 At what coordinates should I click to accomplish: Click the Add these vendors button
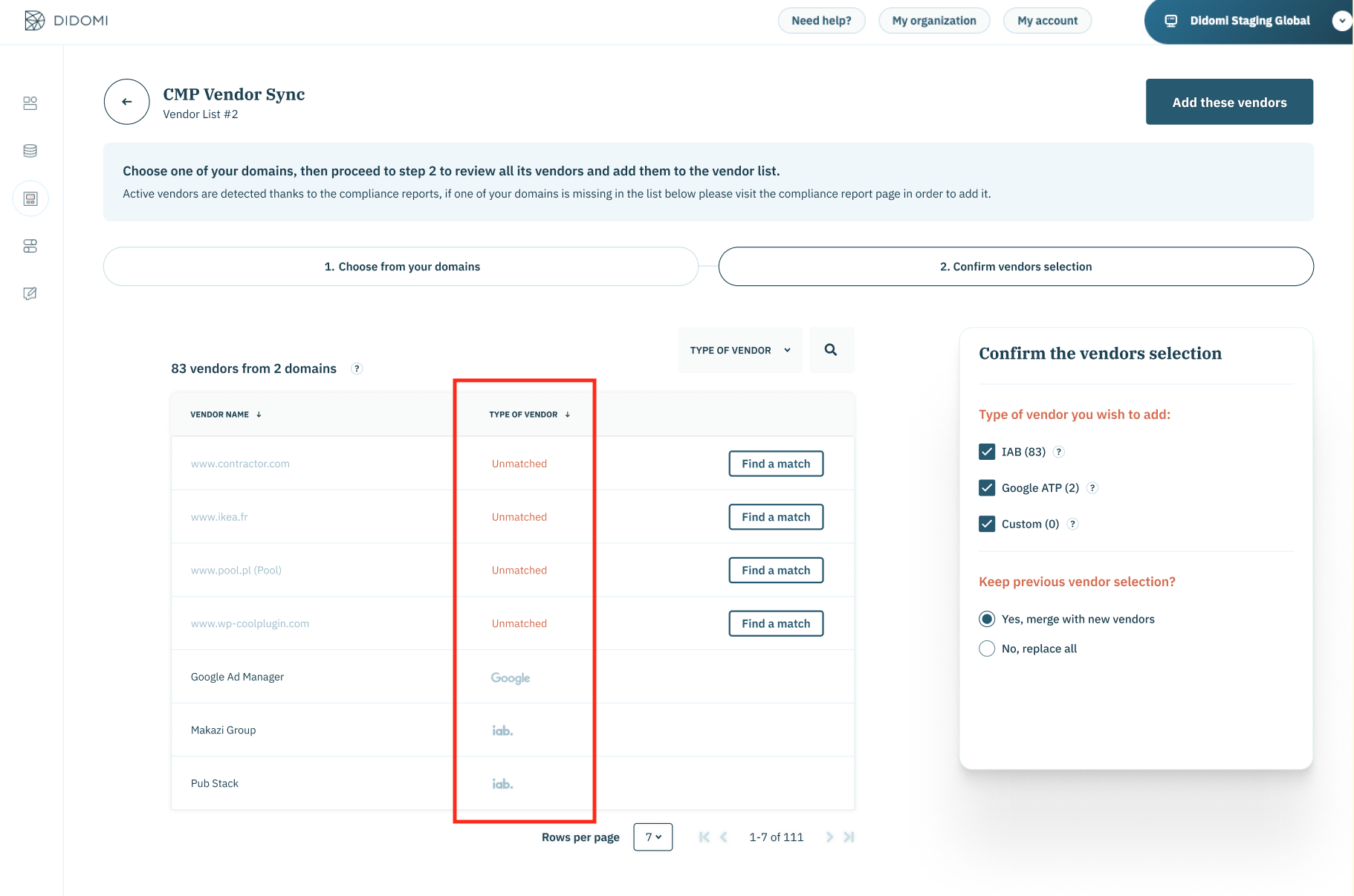[x=1229, y=101]
